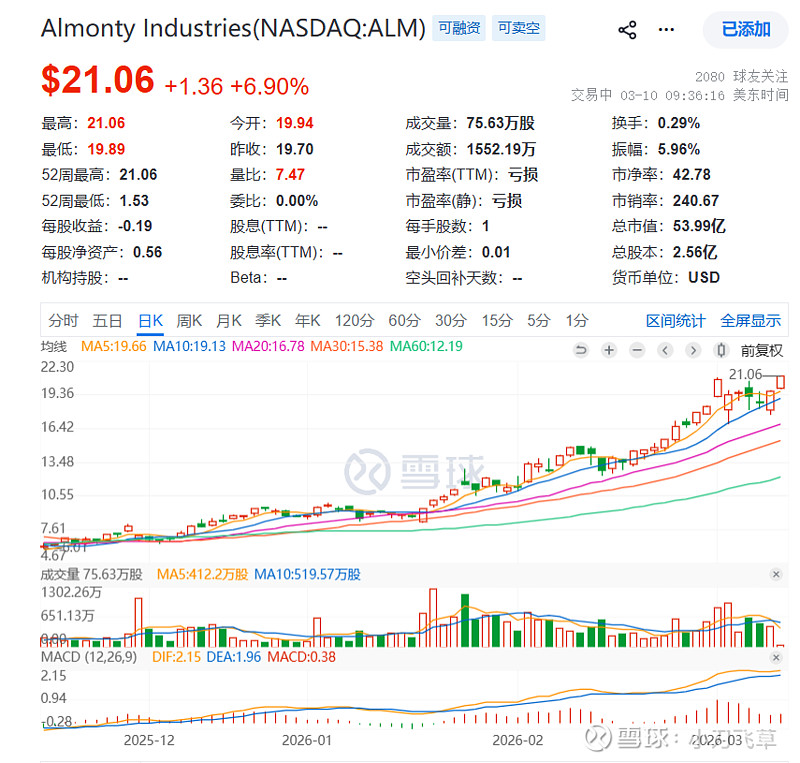Click 全屏显示 fullscreen link
The image size is (800, 763).
pyautogui.click(x=751, y=321)
